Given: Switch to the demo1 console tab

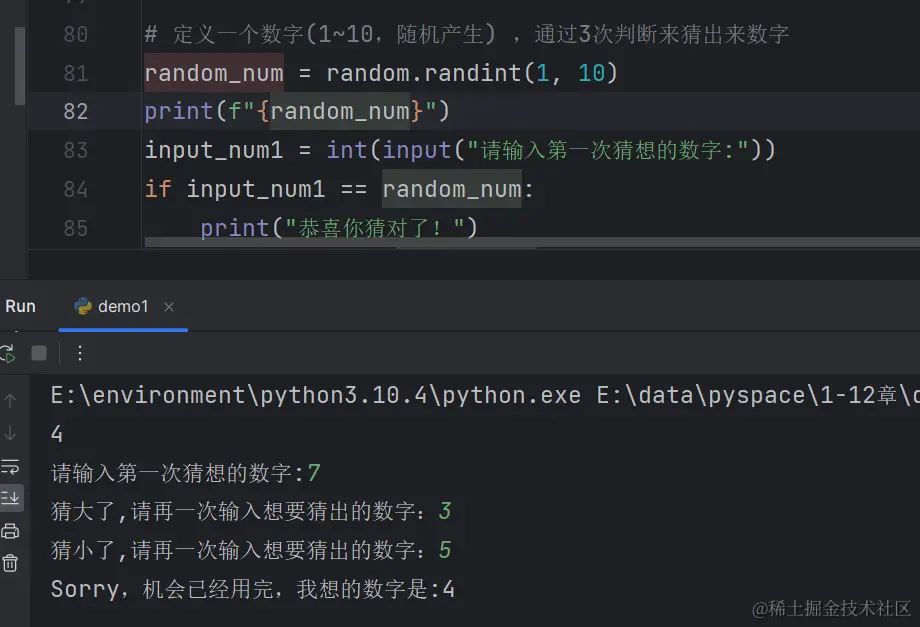Looking at the screenshot, I should 122,307.
